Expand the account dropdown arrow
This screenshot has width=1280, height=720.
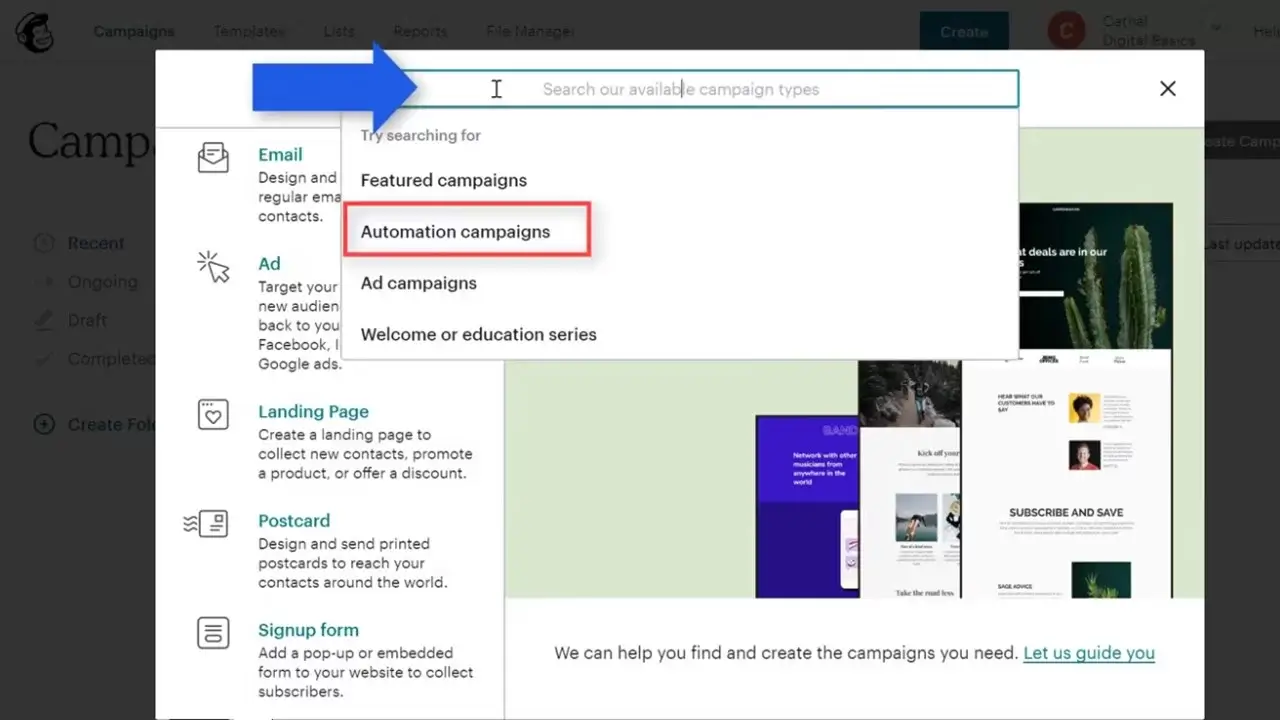(x=1216, y=28)
